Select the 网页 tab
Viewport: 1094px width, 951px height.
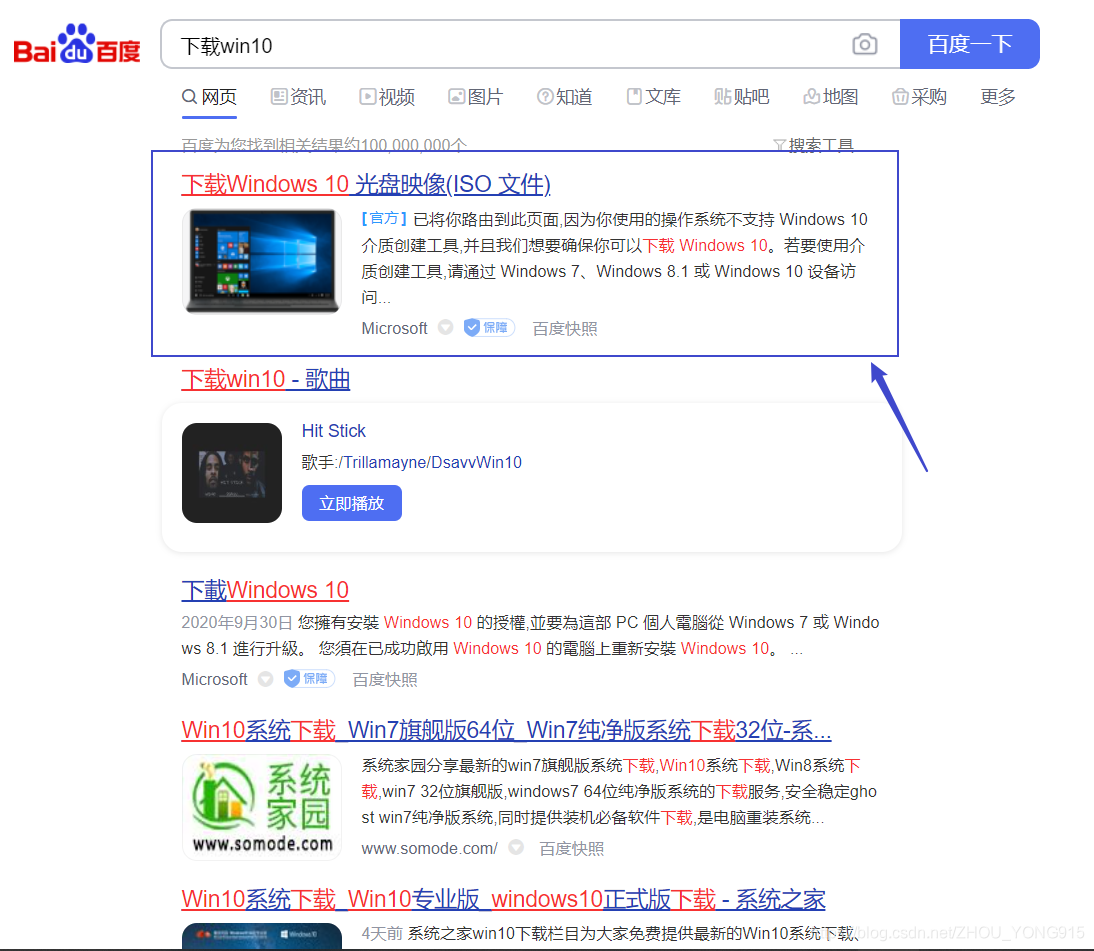(x=209, y=97)
